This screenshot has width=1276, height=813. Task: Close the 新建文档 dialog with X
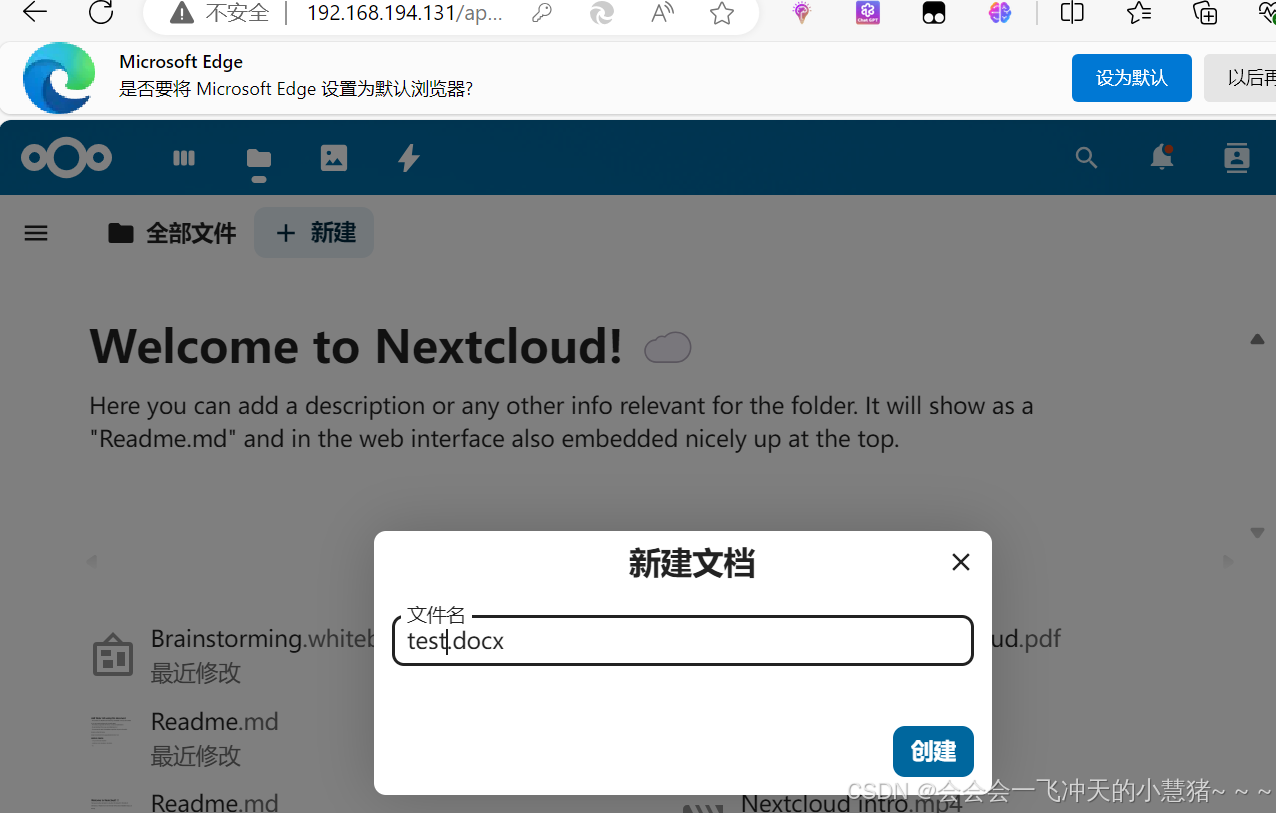pyautogui.click(x=961, y=562)
